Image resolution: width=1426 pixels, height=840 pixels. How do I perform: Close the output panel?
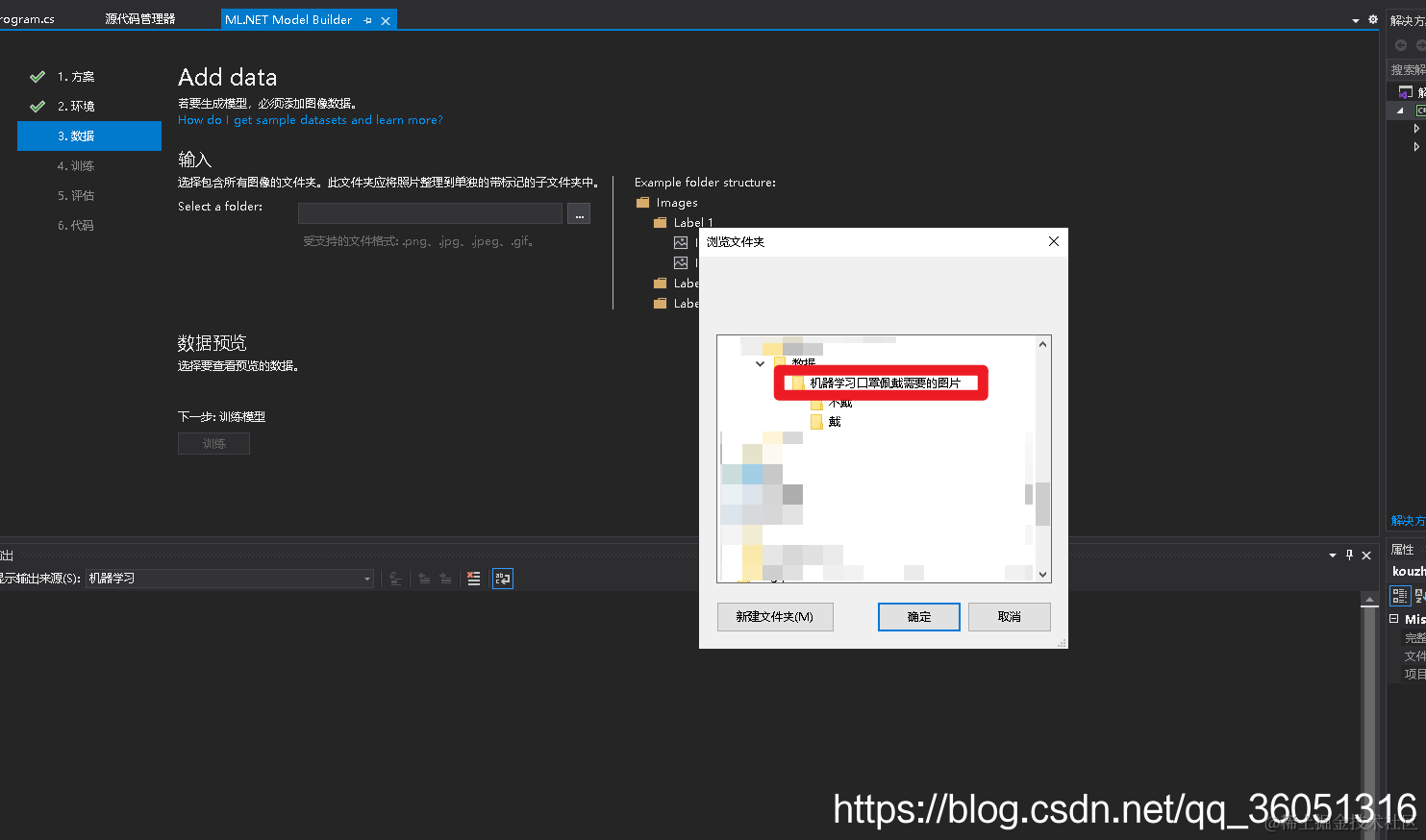click(1366, 556)
